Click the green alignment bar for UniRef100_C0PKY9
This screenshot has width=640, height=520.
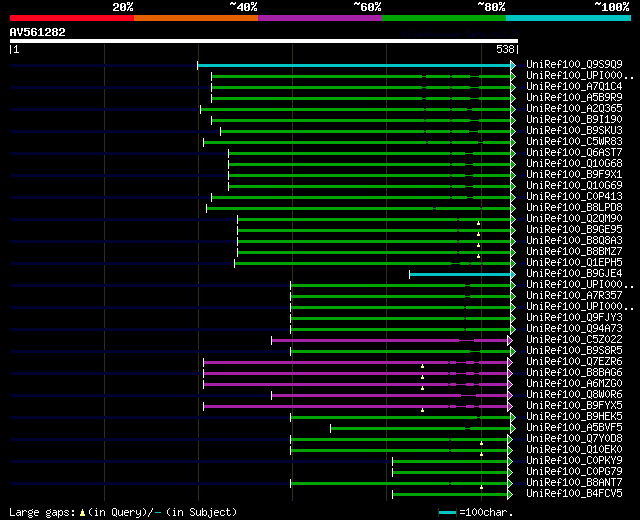point(450,462)
